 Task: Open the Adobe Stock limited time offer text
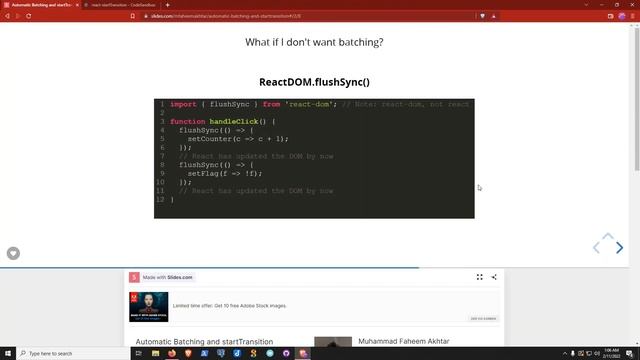pyautogui.click(x=229, y=306)
